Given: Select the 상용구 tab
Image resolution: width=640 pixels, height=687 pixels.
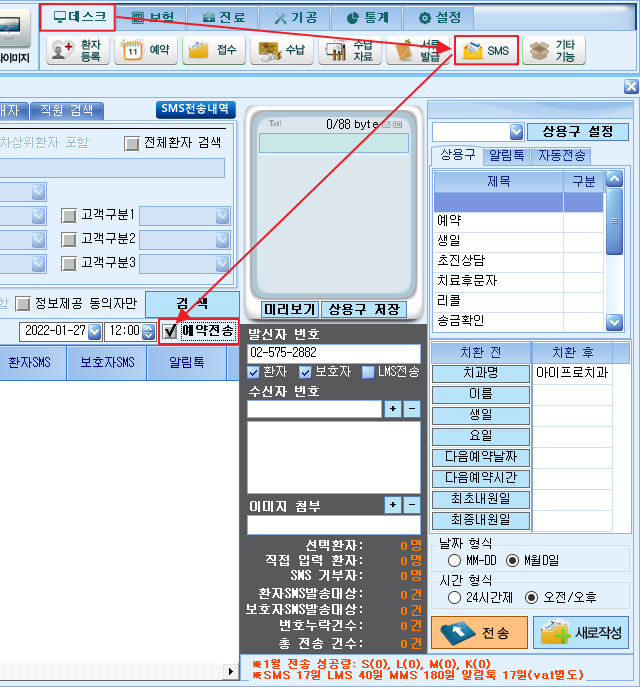Looking at the screenshot, I should pos(457,155).
